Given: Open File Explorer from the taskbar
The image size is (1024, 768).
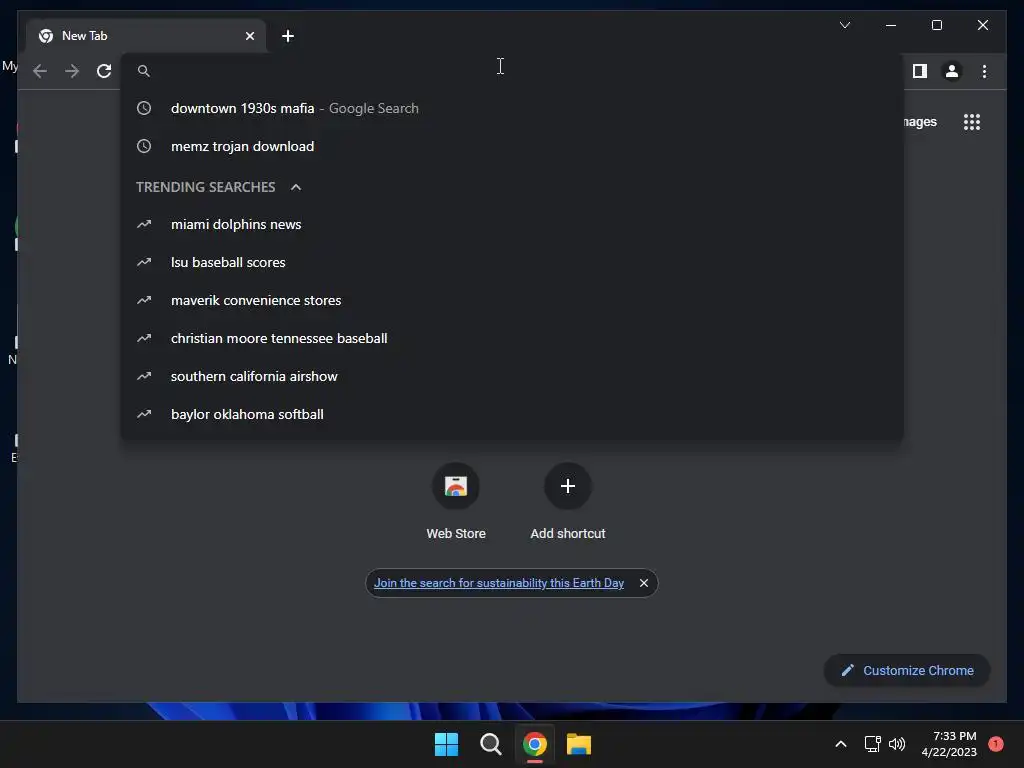Looking at the screenshot, I should [579, 744].
